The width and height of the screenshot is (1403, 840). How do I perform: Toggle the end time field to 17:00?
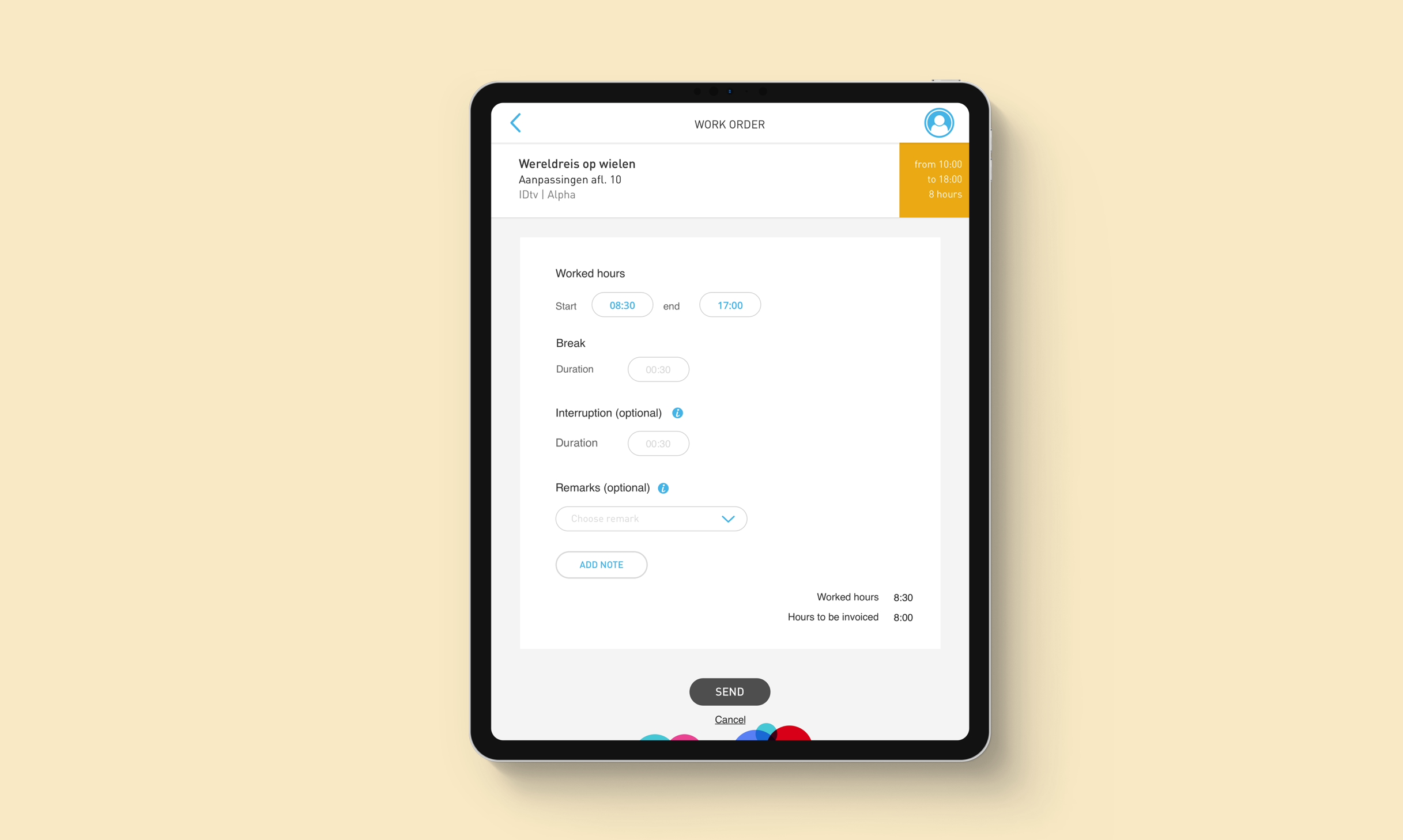click(729, 305)
